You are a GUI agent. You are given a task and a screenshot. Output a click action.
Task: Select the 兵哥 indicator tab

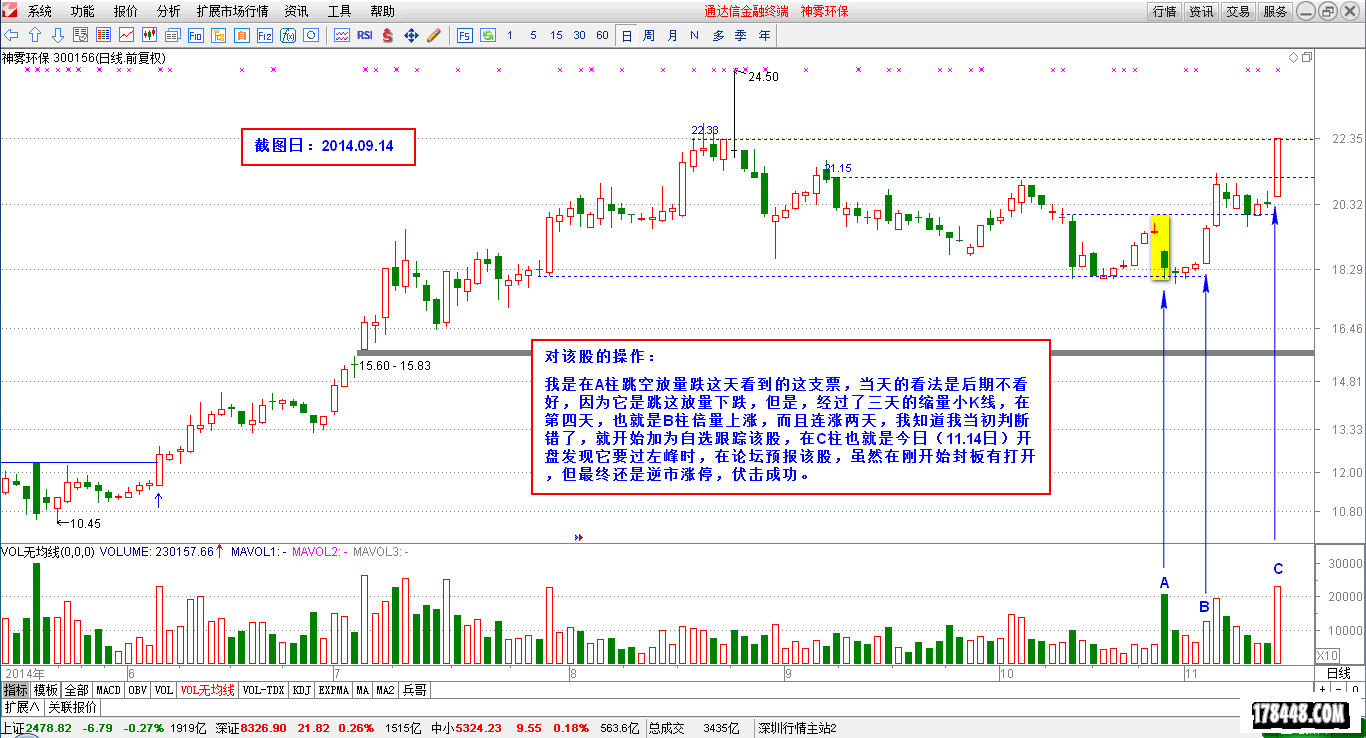pos(414,690)
